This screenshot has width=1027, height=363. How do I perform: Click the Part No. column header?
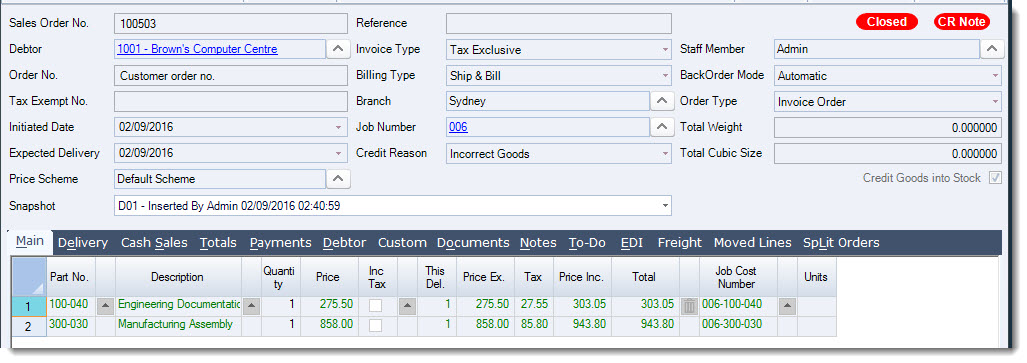pyautogui.click(x=70, y=277)
